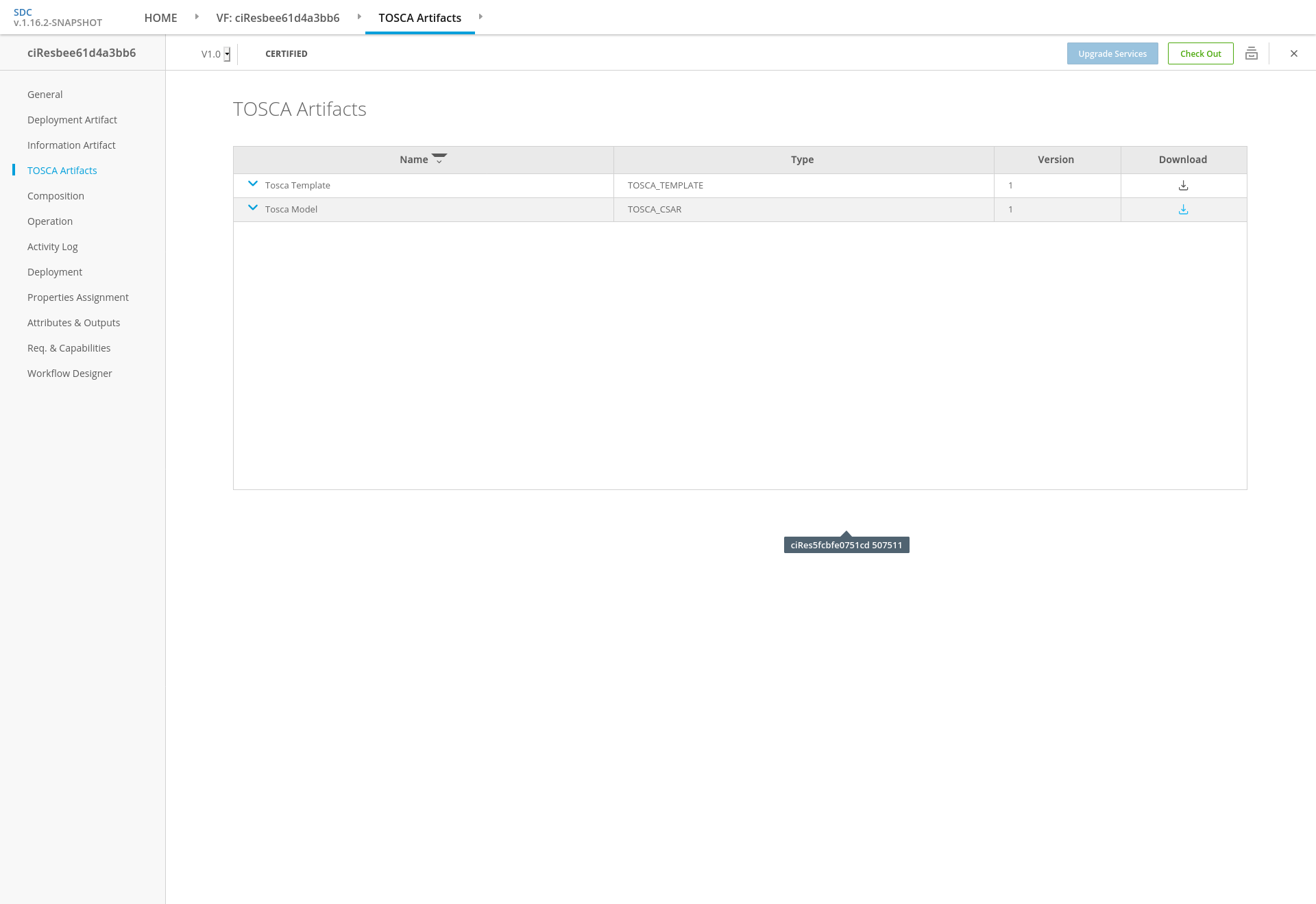This screenshot has width=1316, height=904.
Task: Select Properties Assignment in the sidebar
Action: pos(77,297)
